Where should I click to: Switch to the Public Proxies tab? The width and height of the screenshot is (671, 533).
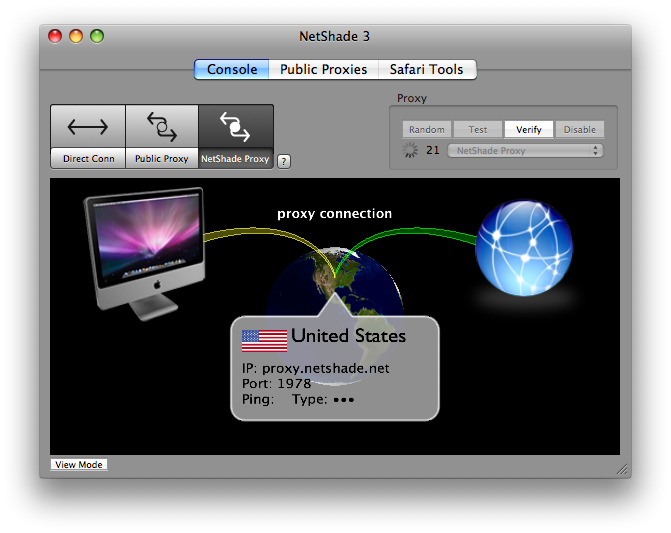(324, 69)
